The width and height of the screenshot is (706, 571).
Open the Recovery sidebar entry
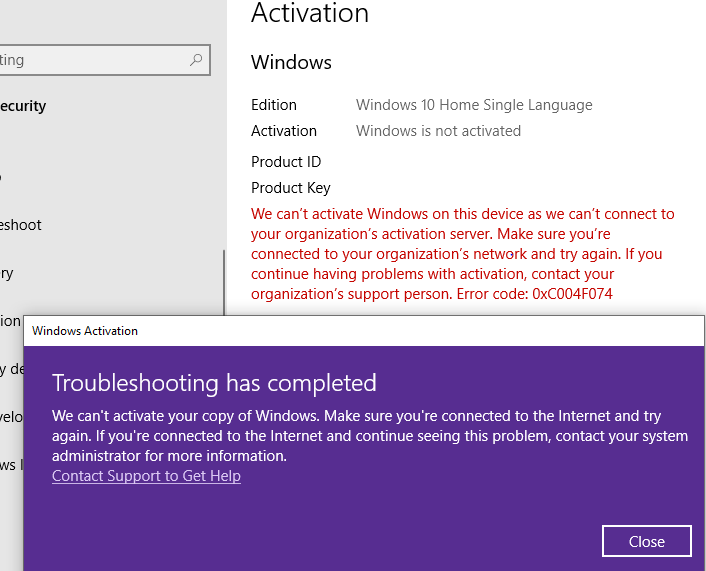pyautogui.click(x=7, y=273)
